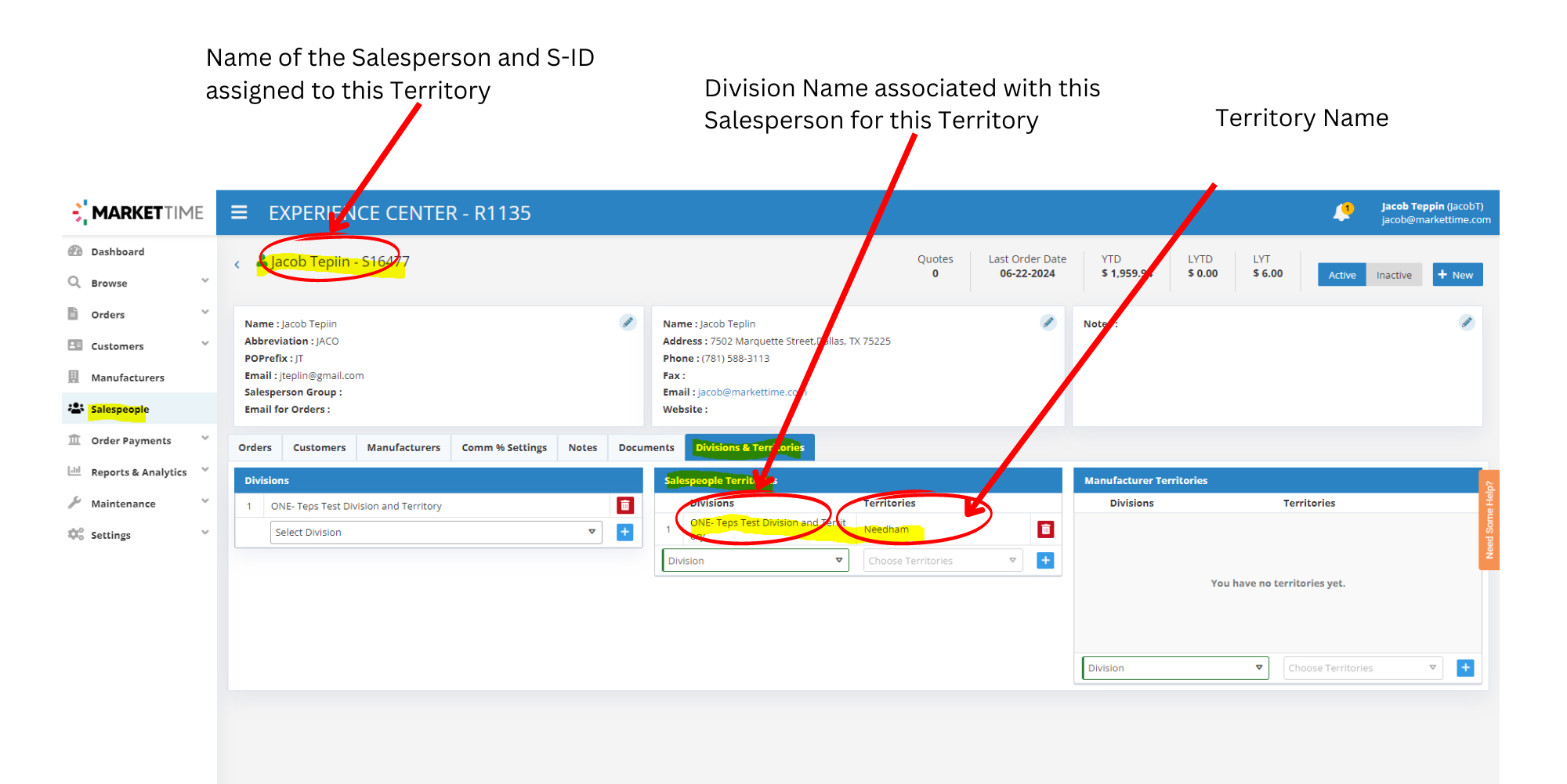Edit address card with pencil icon
Viewport: 1567px width, 784px height.
click(x=1048, y=323)
